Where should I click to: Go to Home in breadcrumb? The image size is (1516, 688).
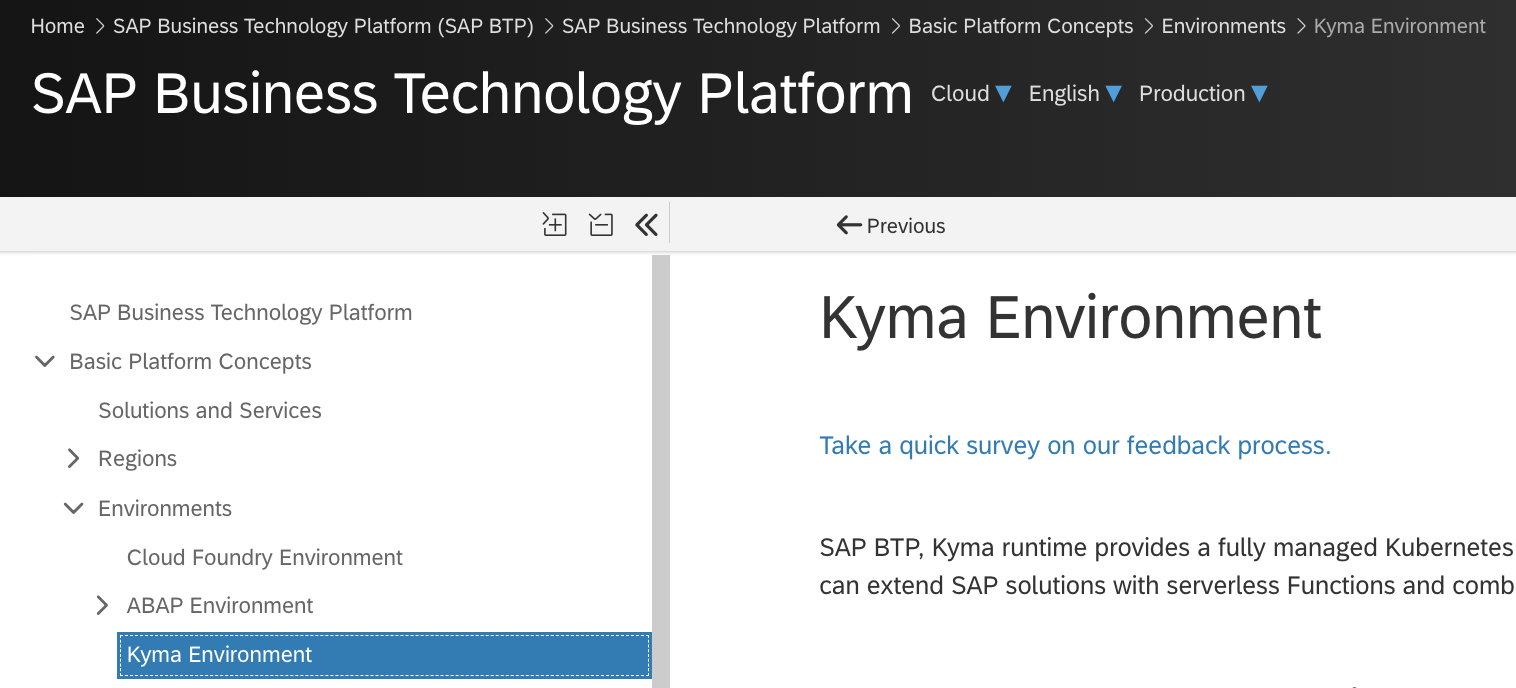point(57,27)
